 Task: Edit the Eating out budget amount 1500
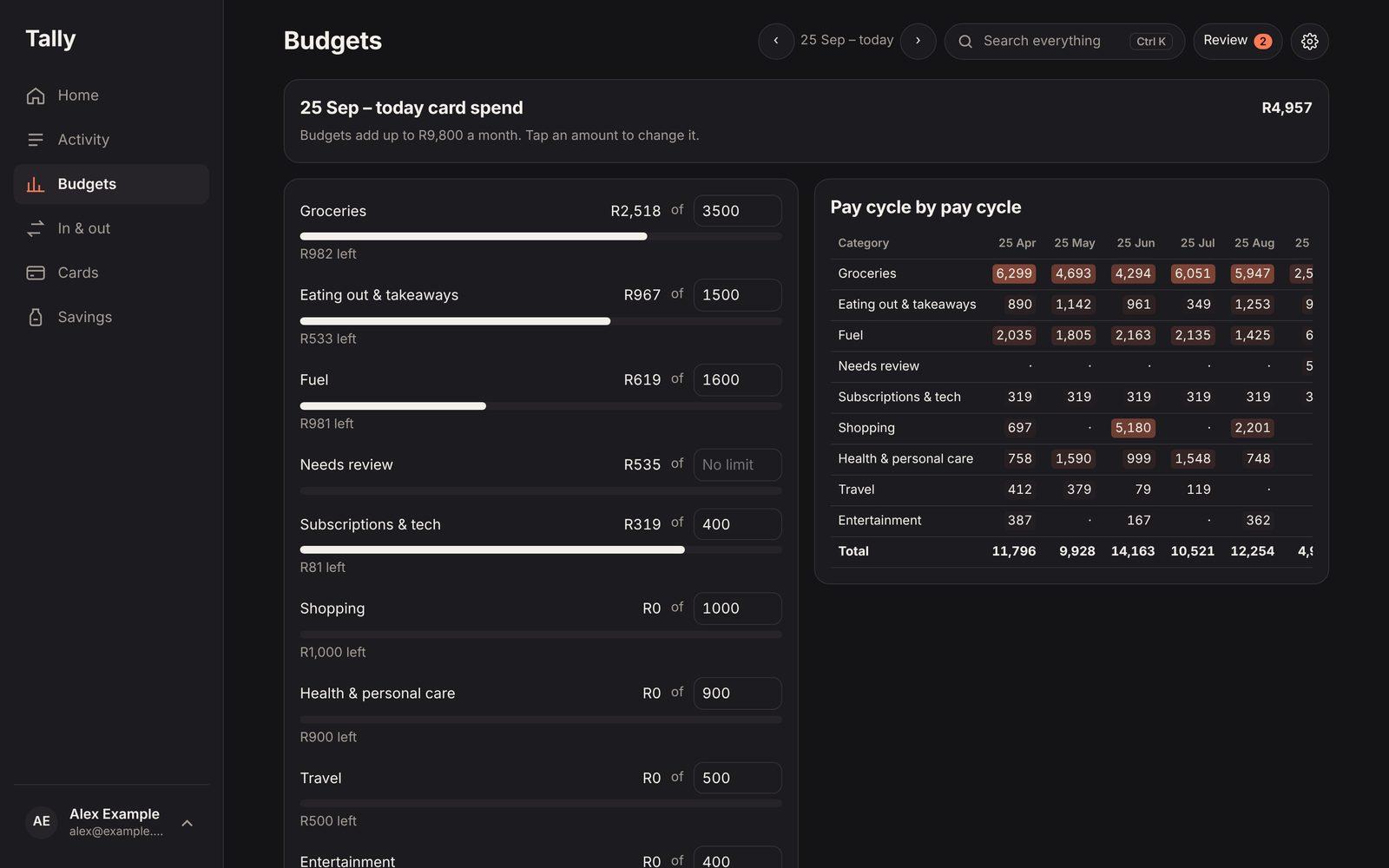click(737, 295)
